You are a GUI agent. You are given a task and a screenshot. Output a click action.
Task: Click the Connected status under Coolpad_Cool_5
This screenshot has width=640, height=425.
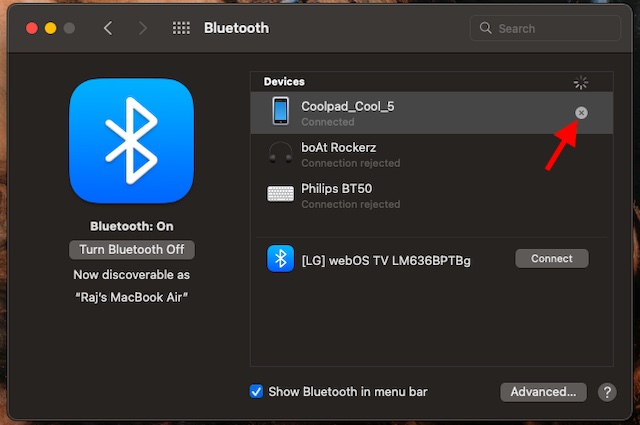coord(328,122)
